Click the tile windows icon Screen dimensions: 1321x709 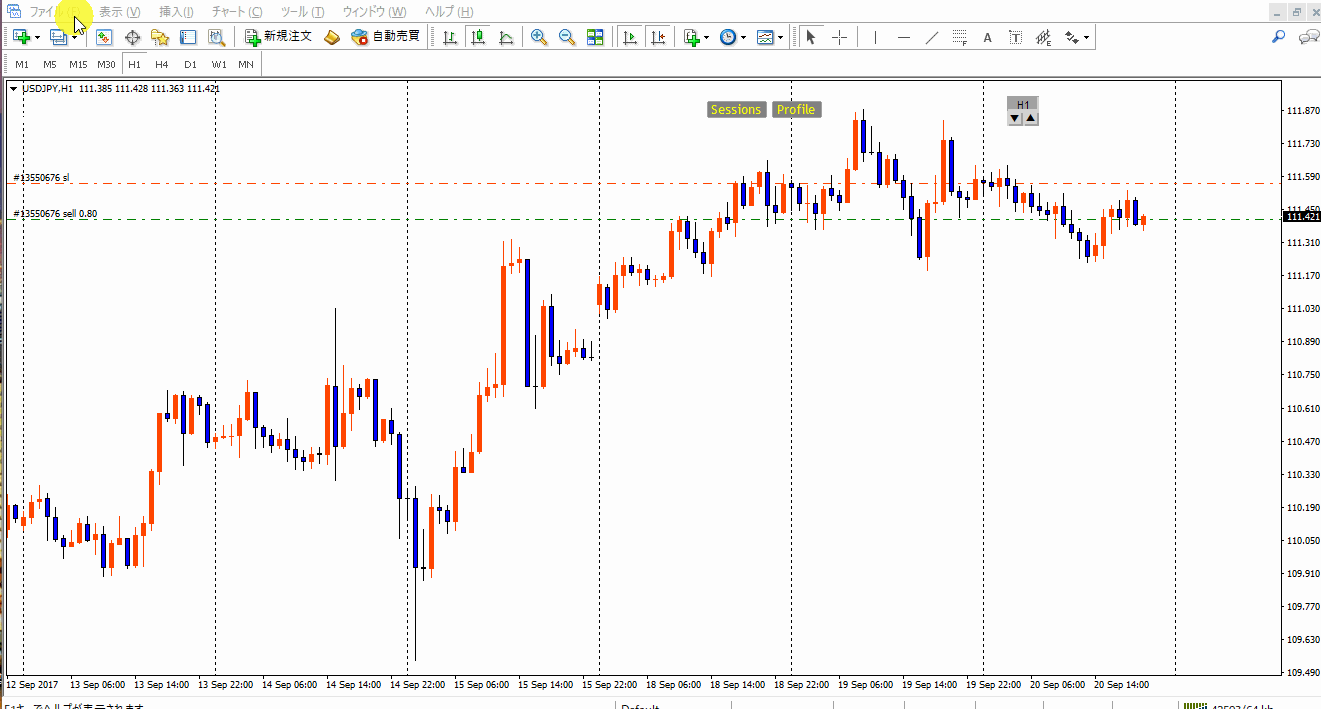pyautogui.click(x=595, y=37)
